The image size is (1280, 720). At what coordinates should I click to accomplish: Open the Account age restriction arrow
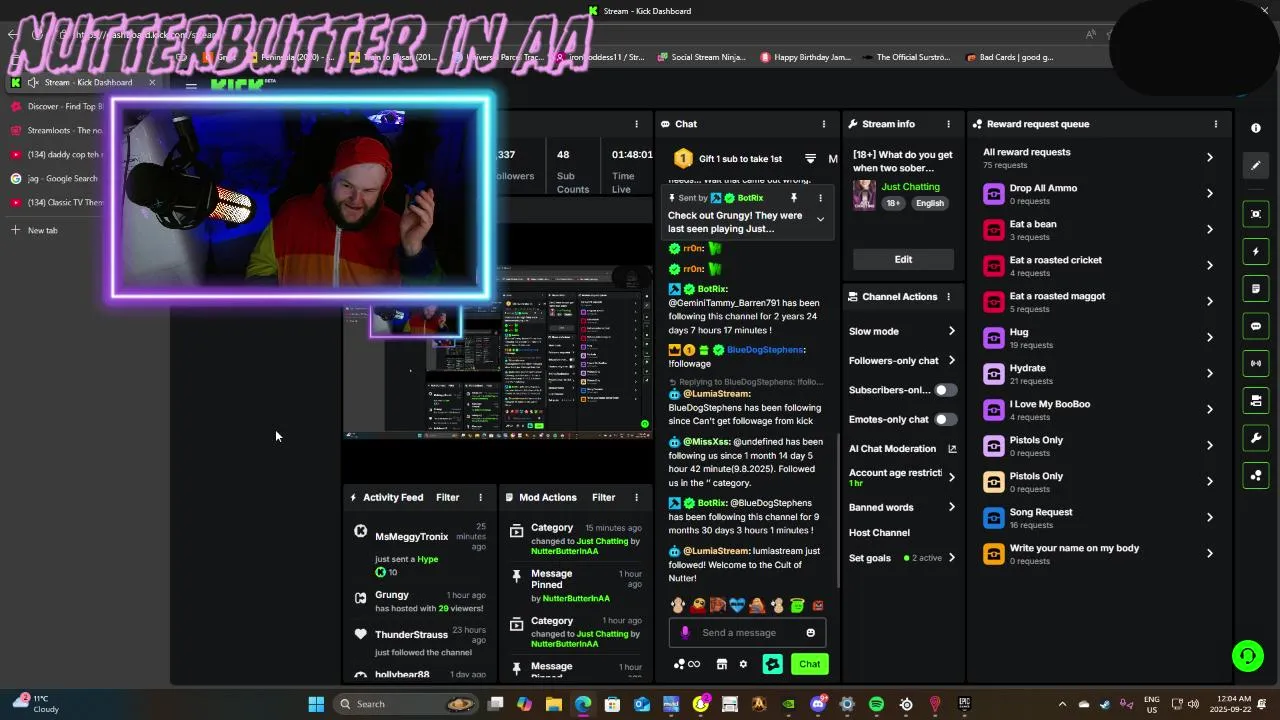(951, 477)
